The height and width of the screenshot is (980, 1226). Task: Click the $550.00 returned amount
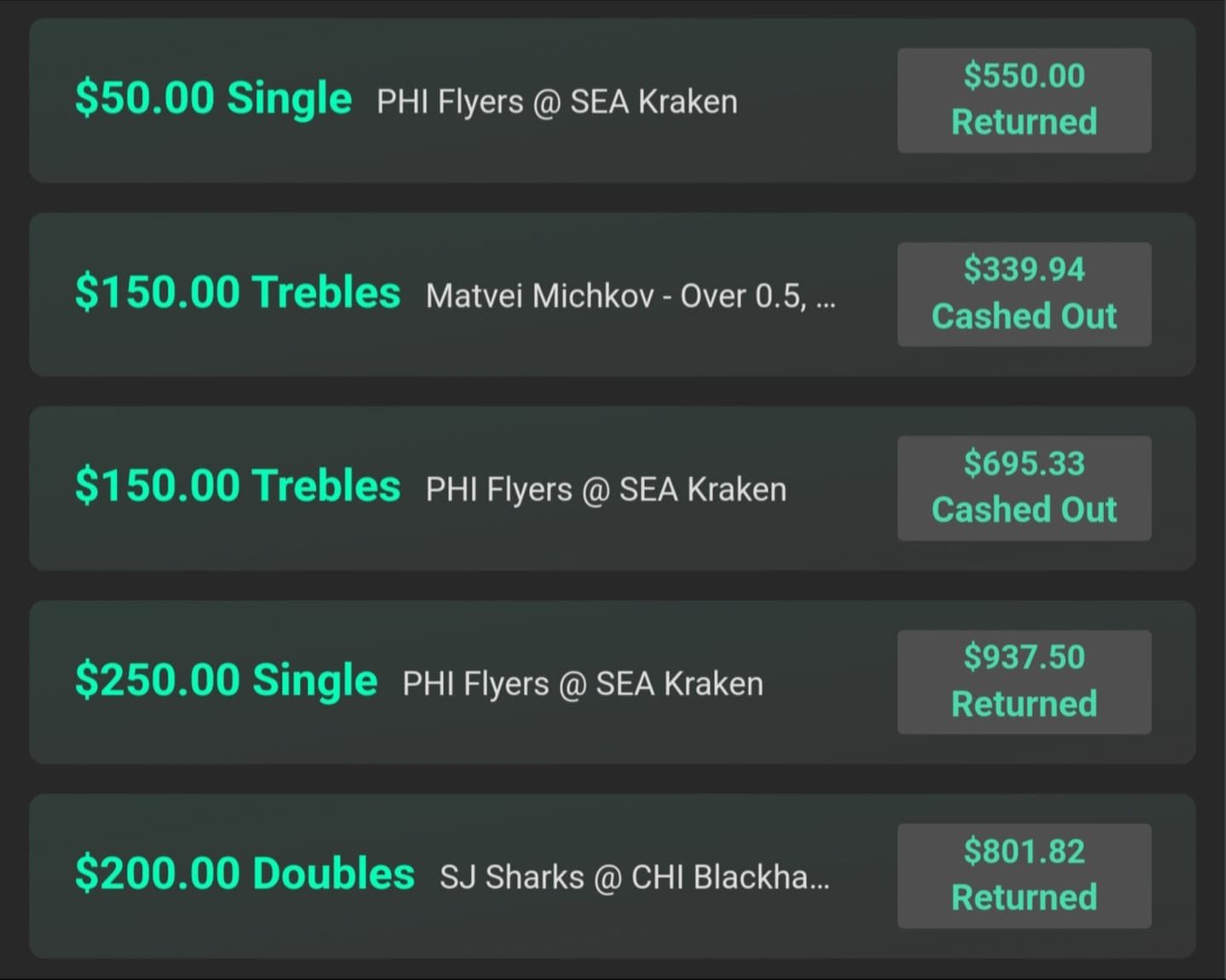point(1024,76)
